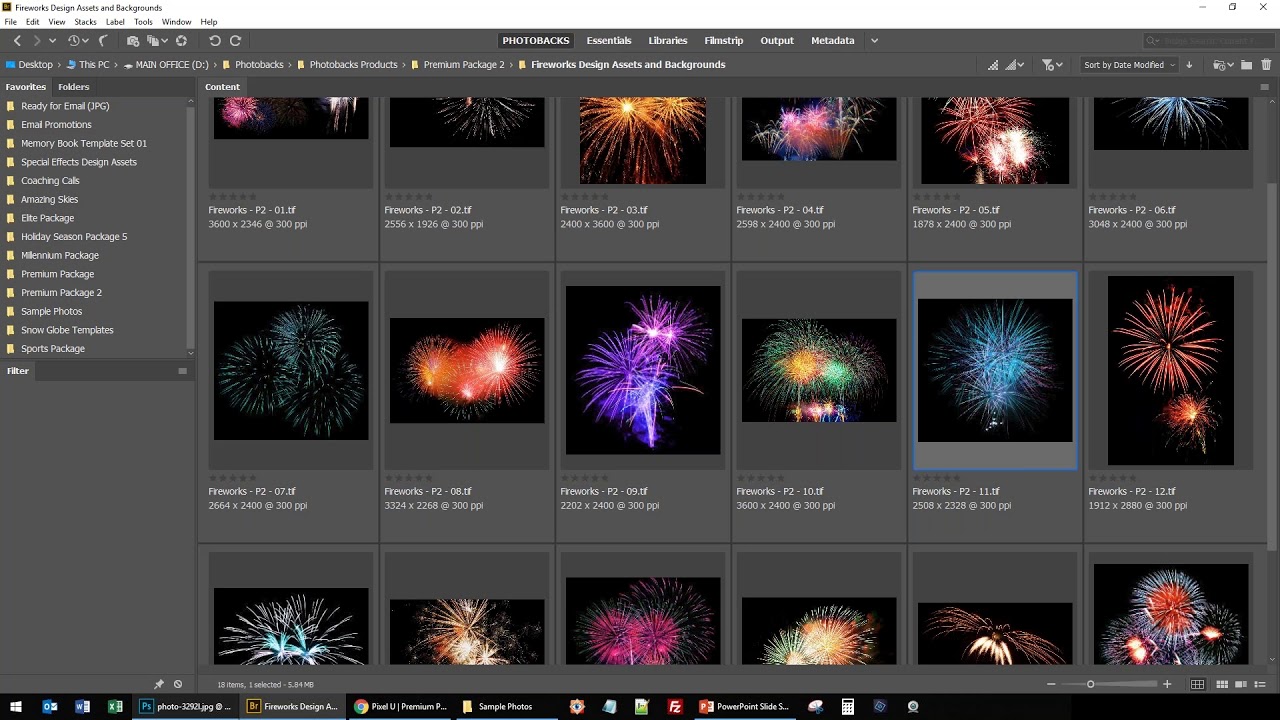
Task: Open the Stacks menu
Action: point(85,22)
